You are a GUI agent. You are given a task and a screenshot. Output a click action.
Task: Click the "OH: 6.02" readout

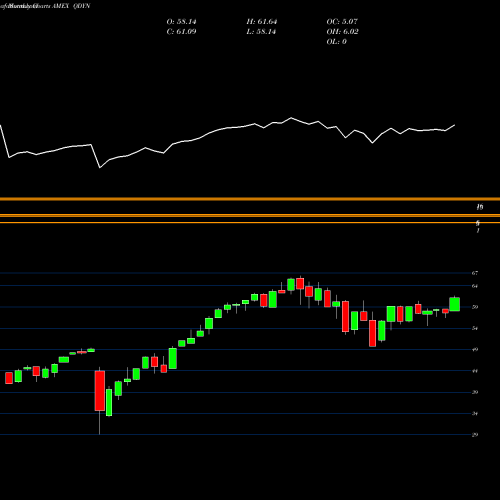(x=342, y=32)
